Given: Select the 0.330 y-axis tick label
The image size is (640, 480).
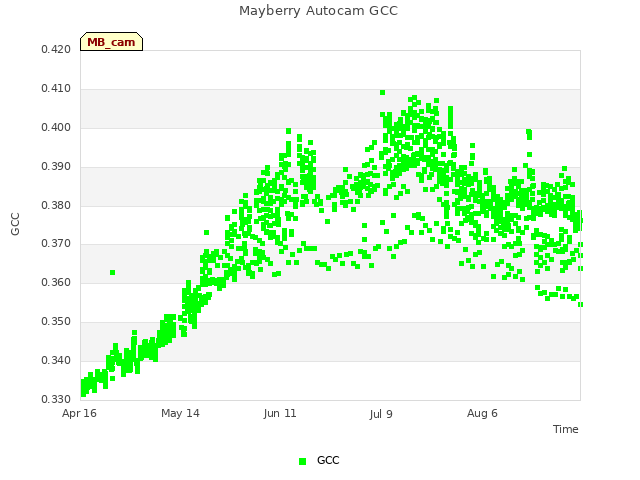Looking at the screenshot, I should (x=56, y=399).
